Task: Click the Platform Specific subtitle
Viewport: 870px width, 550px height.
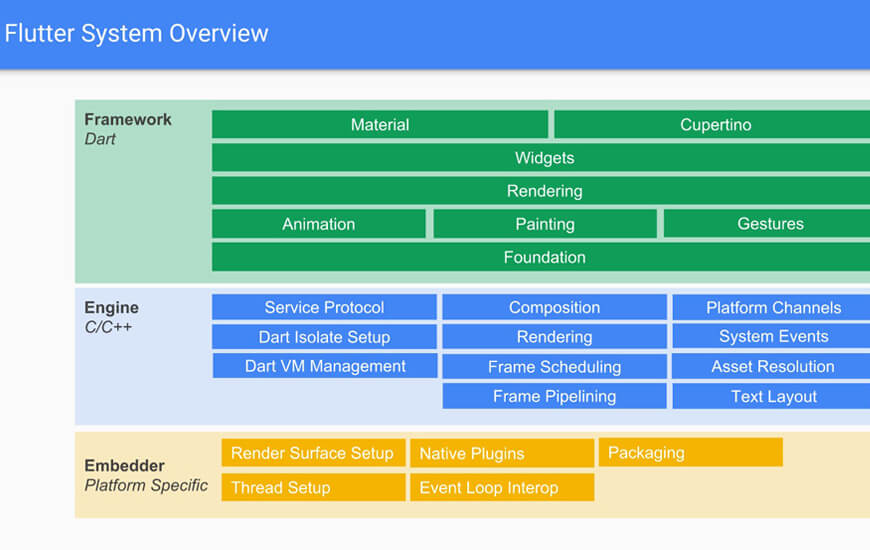Action: point(146,485)
